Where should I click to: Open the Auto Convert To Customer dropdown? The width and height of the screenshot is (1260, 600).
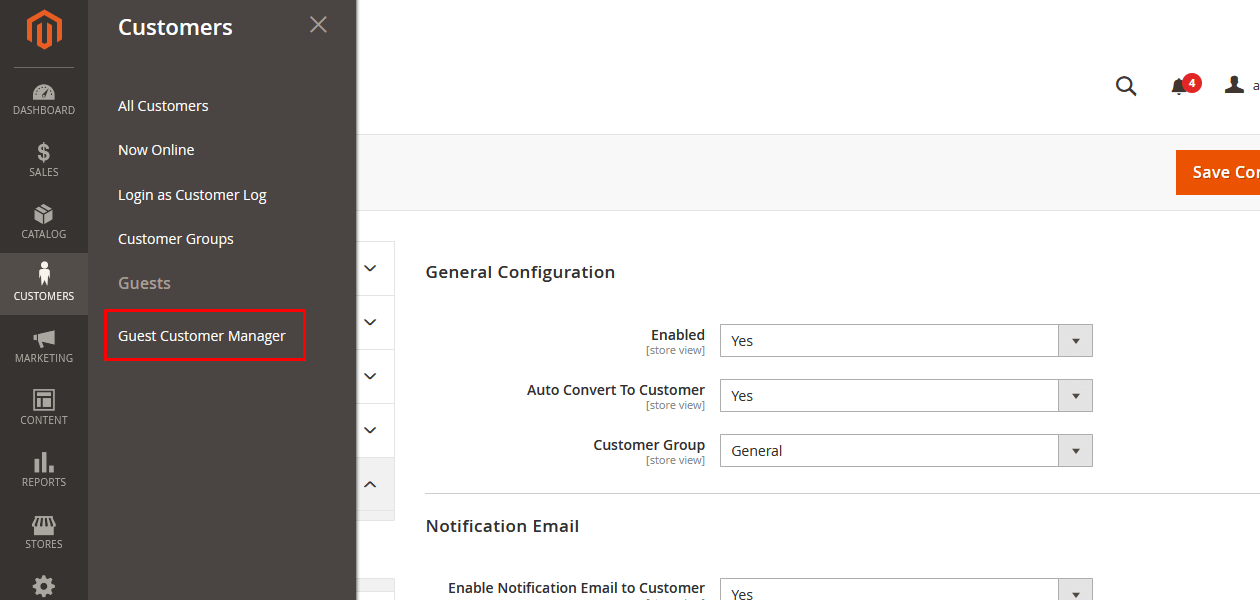906,396
